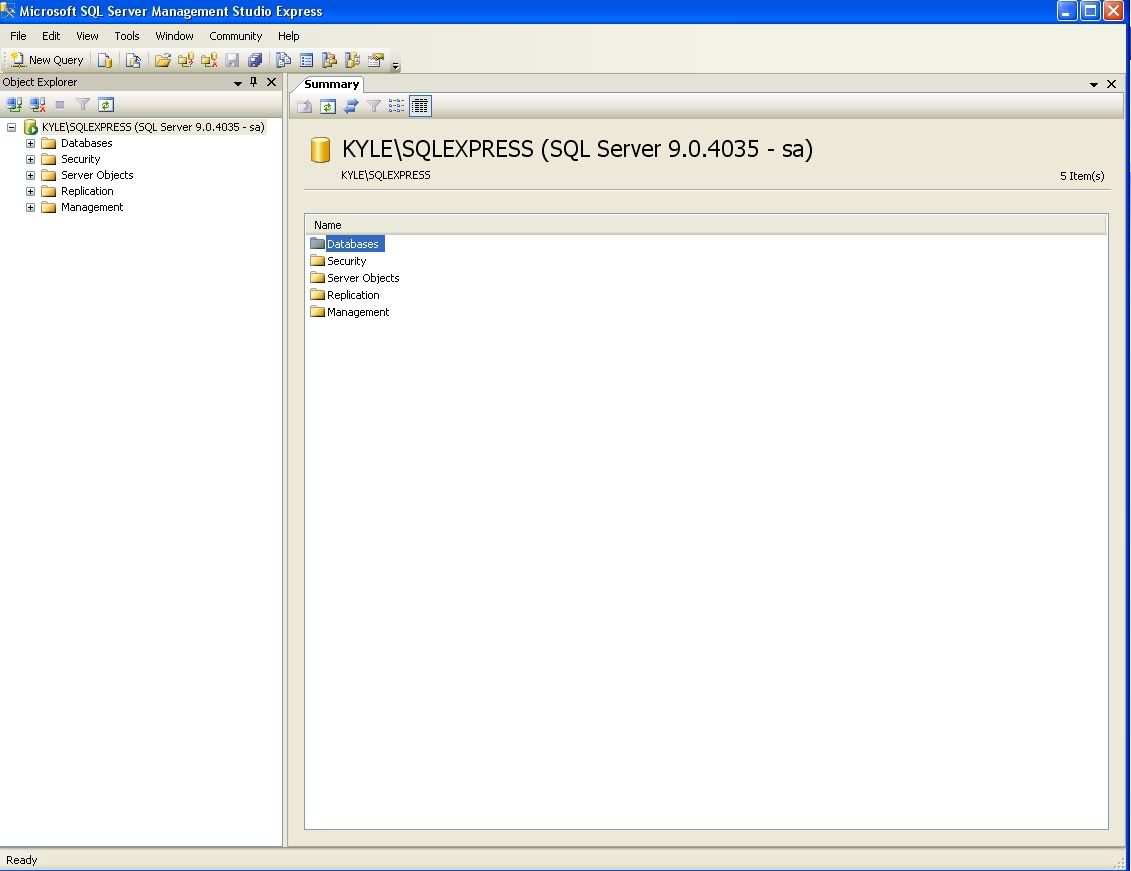The image size is (1131, 871).
Task: Refresh the Object Explorer tree
Action: [x=106, y=104]
